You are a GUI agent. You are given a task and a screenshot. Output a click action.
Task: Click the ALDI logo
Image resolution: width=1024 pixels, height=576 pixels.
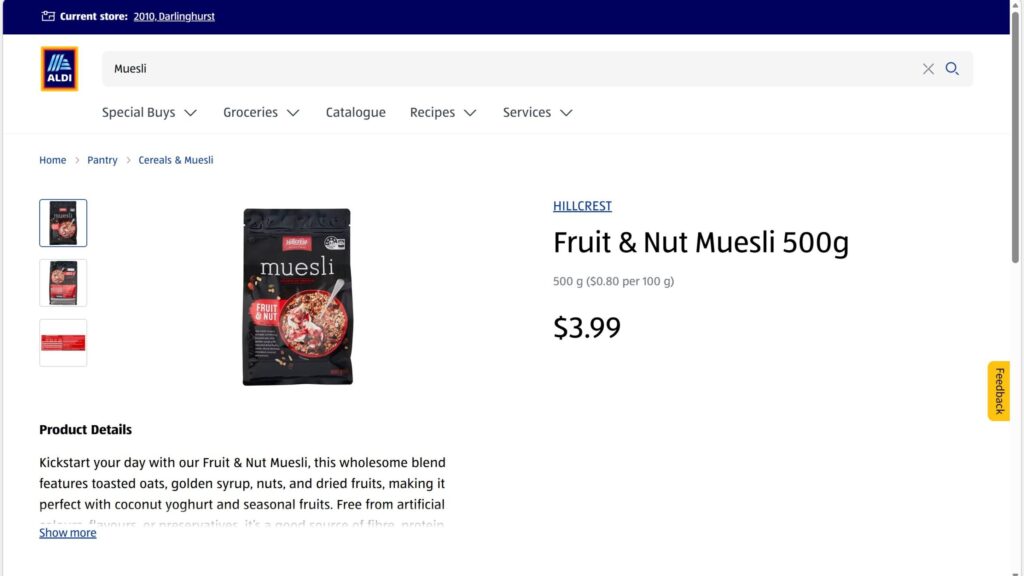point(59,69)
